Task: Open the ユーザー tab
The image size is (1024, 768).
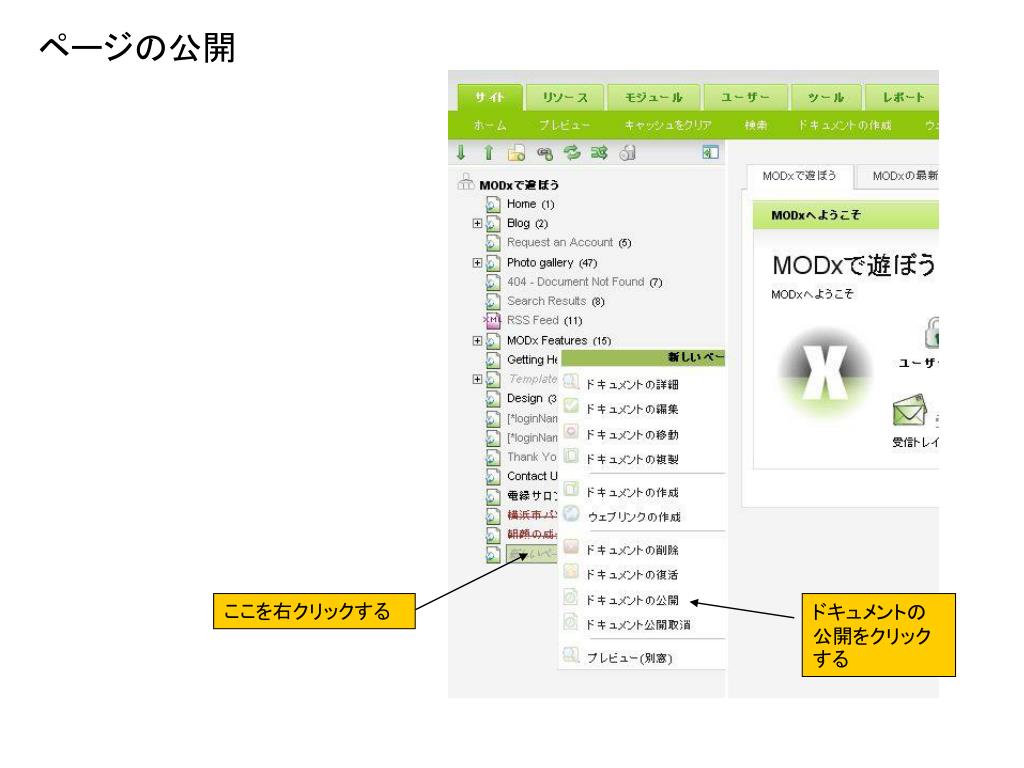Action: [745, 97]
